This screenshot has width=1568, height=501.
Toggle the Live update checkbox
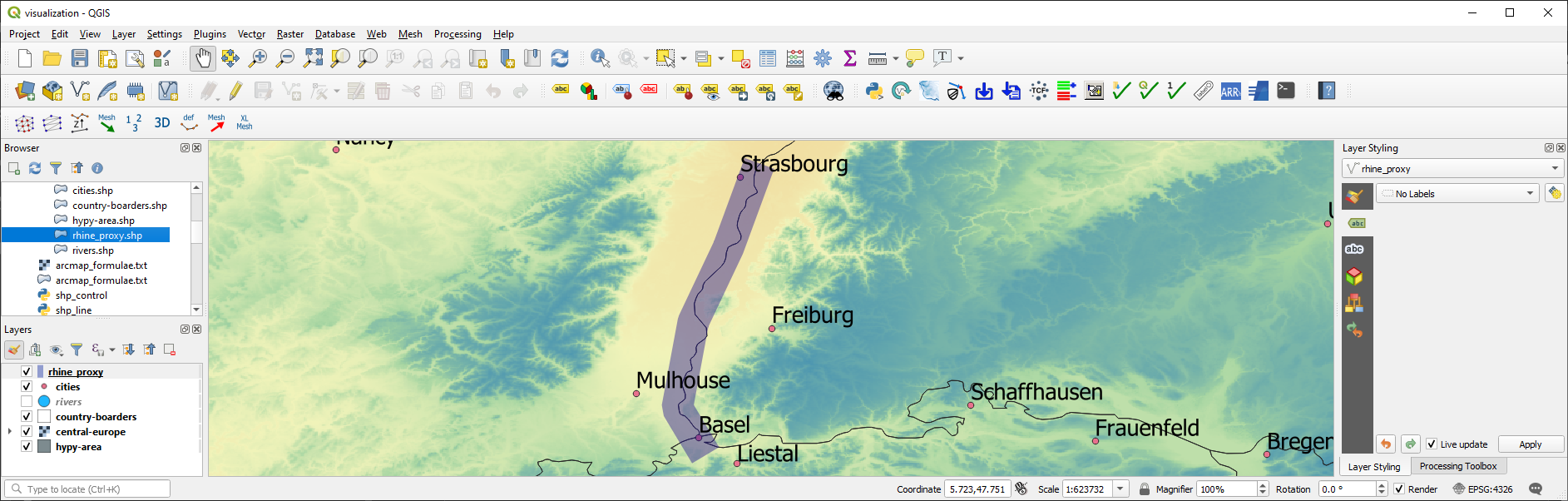coord(1432,444)
